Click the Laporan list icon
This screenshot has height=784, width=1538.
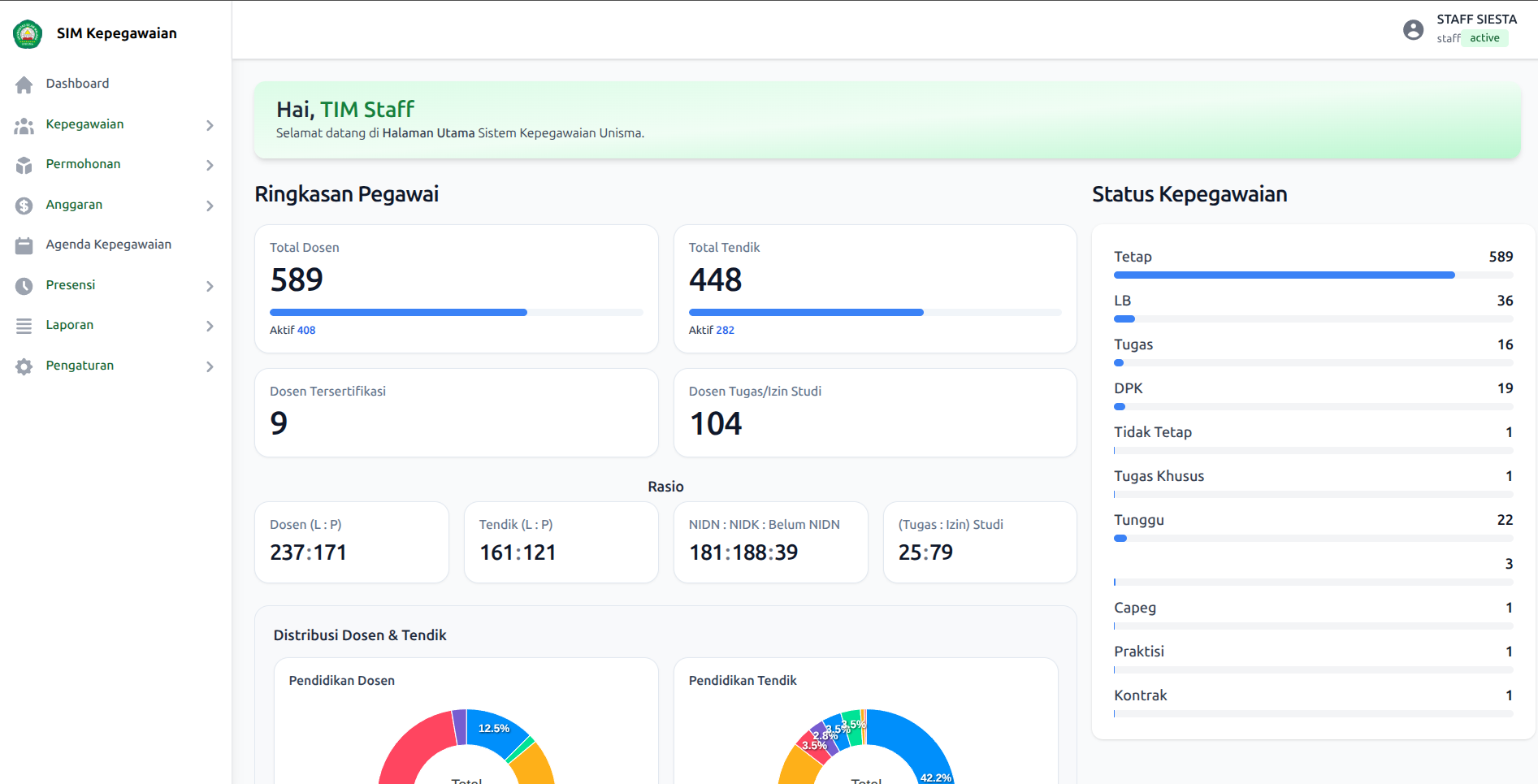coord(24,326)
